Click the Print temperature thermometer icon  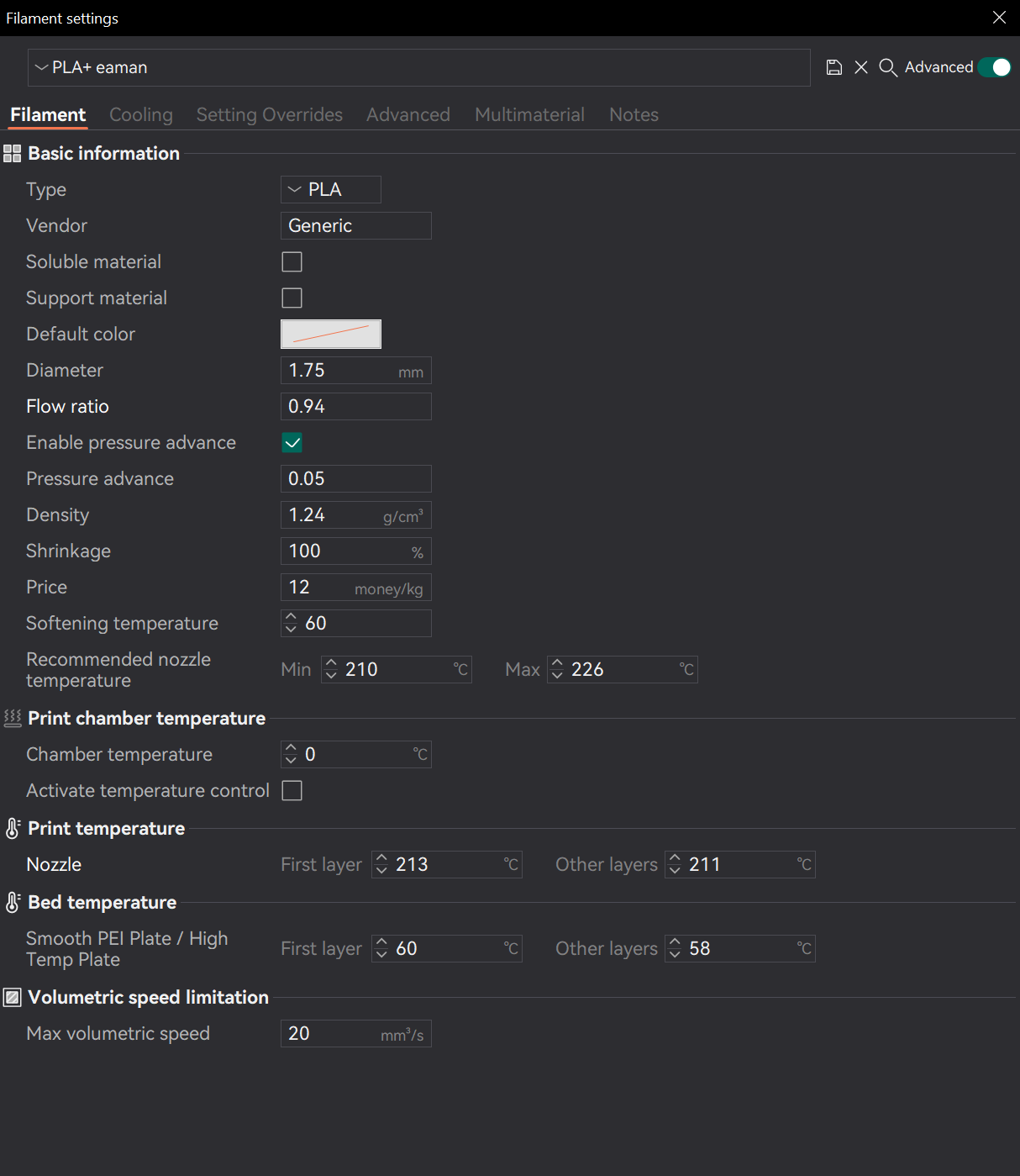[x=13, y=829]
